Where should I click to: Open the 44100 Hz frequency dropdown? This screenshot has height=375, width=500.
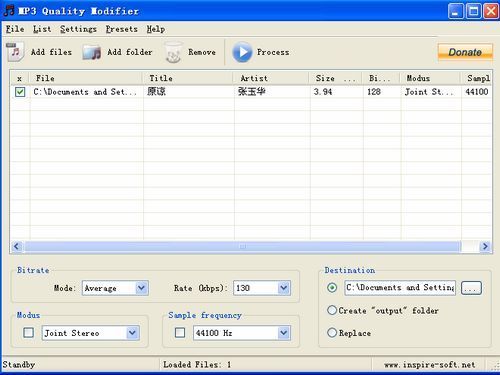(x=284, y=333)
